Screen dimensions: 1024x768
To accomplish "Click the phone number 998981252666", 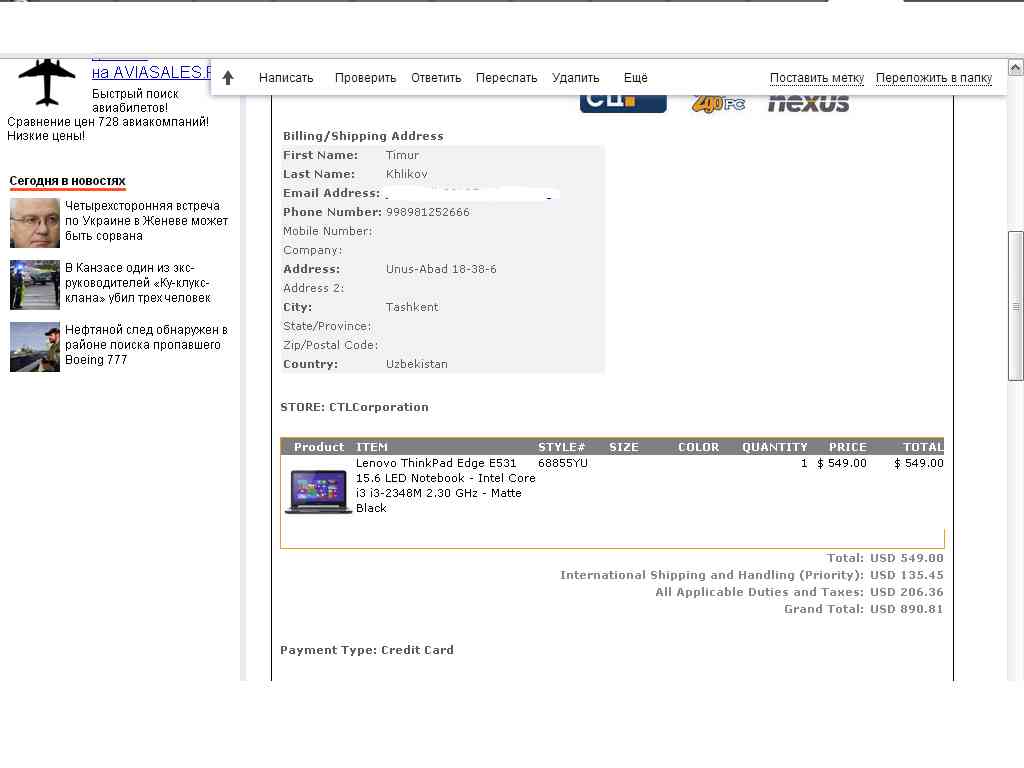I will [428, 212].
